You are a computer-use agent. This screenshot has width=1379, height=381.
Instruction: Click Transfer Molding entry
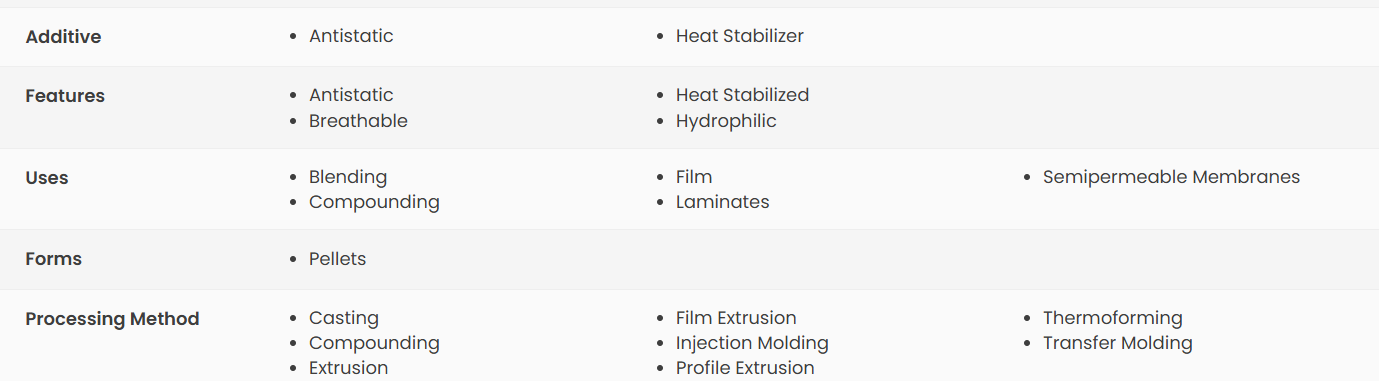[1118, 343]
